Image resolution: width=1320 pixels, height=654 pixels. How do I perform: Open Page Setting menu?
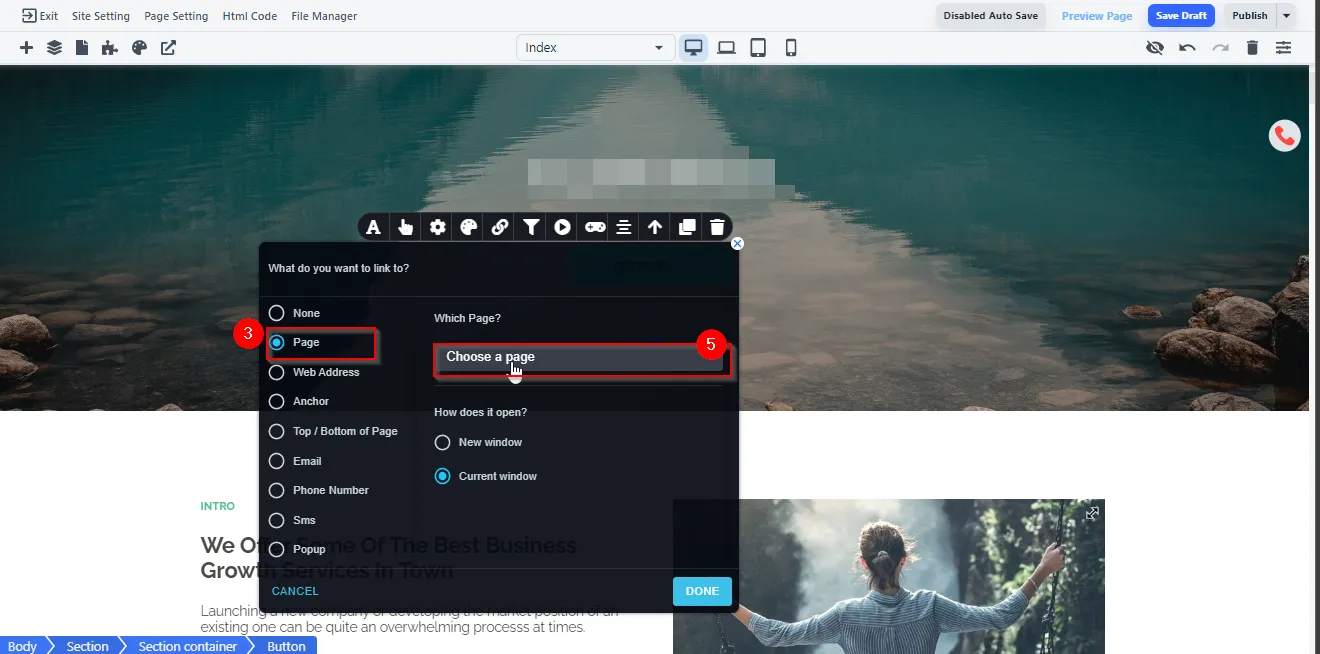(176, 16)
